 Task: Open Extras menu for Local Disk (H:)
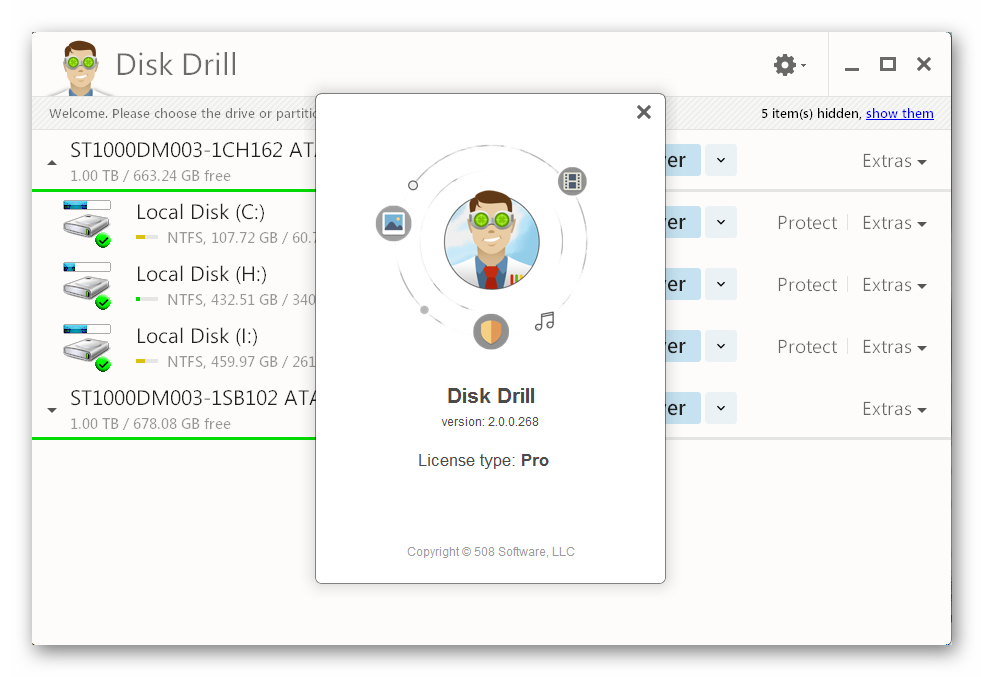(894, 285)
